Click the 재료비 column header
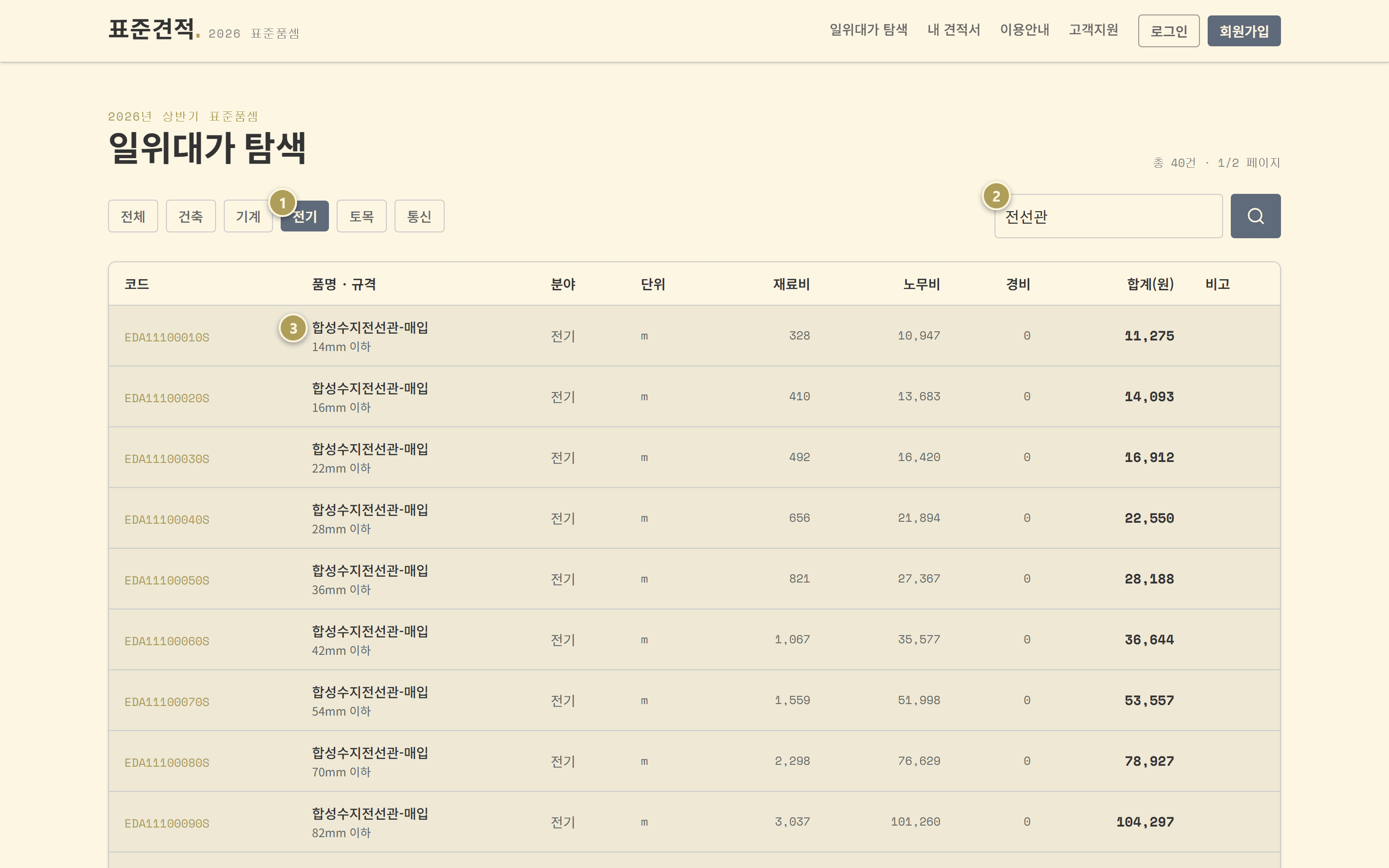Image resolution: width=1389 pixels, height=868 pixels. click(791, 284)
